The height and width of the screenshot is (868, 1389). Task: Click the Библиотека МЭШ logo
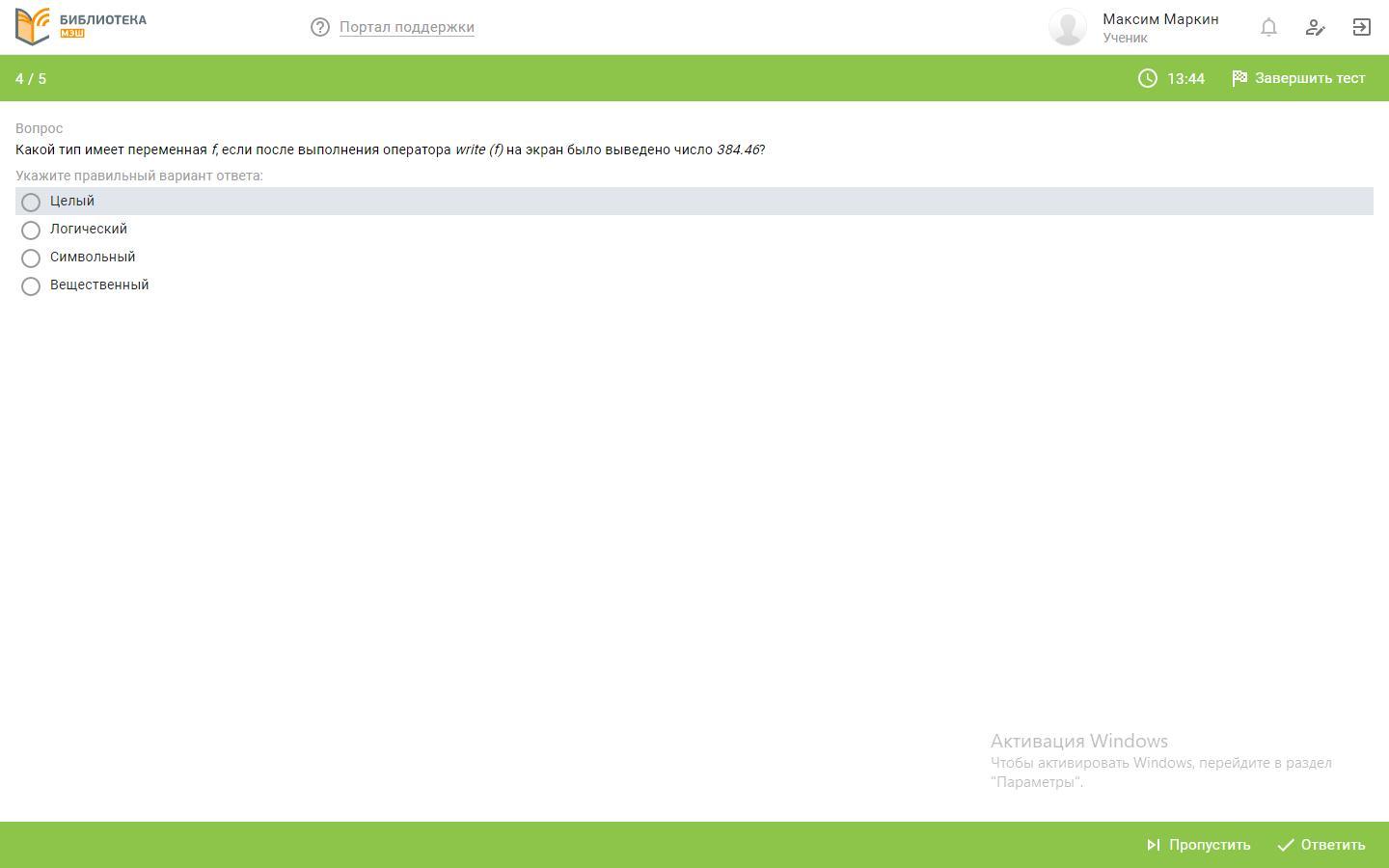point(81,26)
